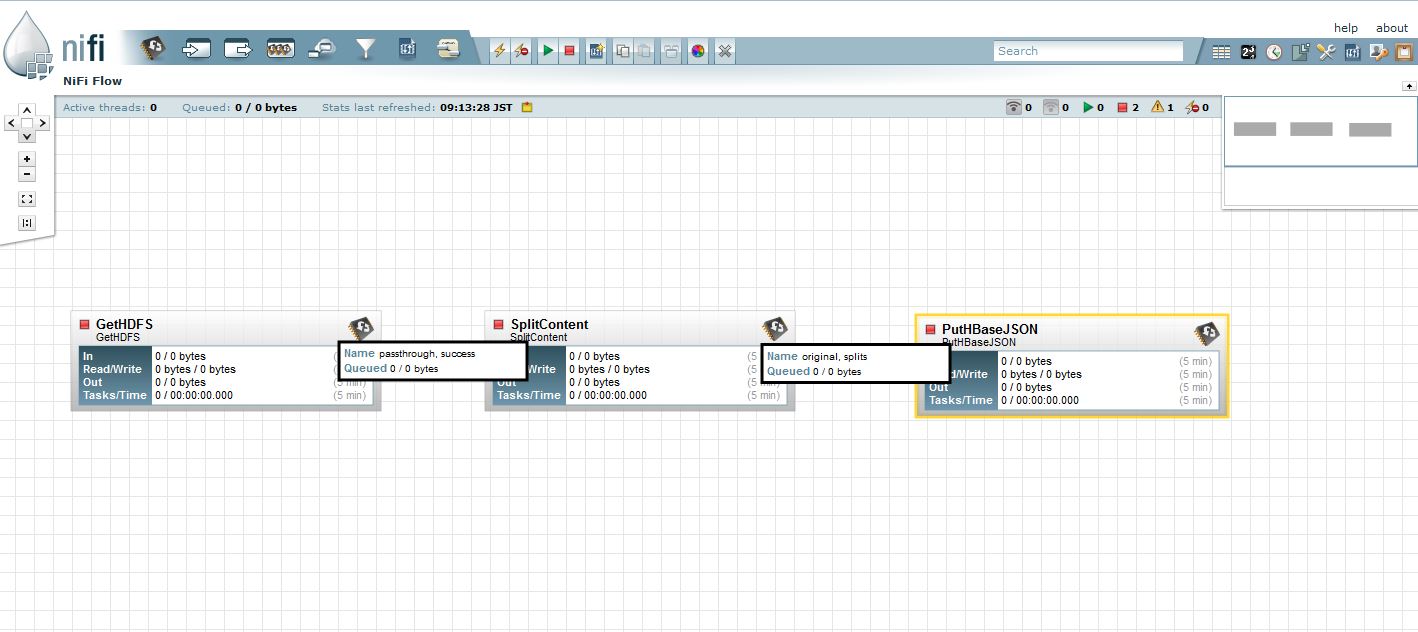Image resolution: width=1418 pixels, height=632 pixels.
Task: Disable the selected processor via crossed lightning icon
Action: [522, 50]
